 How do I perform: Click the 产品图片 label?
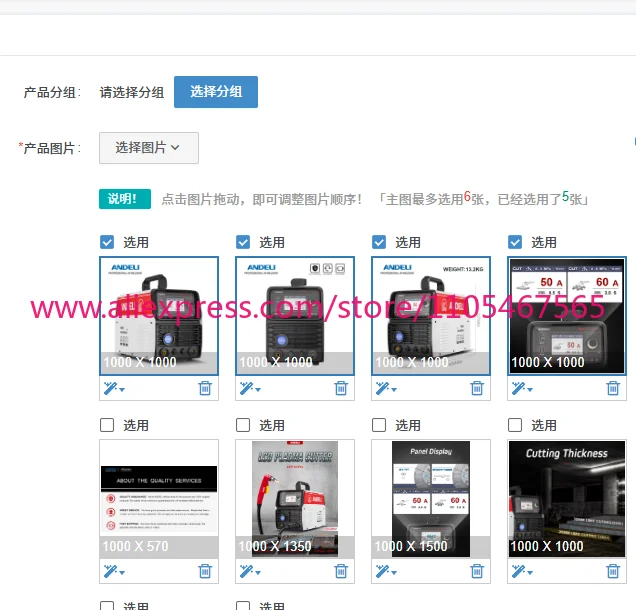coord(50,148)
